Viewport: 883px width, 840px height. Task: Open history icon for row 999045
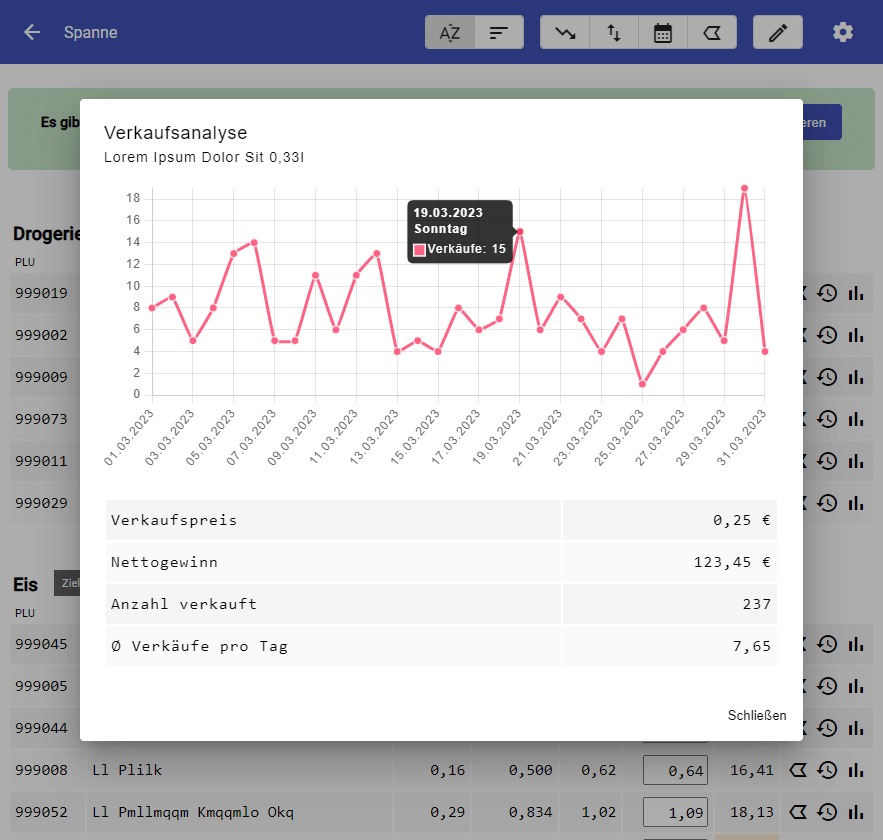tap(827, 644)
